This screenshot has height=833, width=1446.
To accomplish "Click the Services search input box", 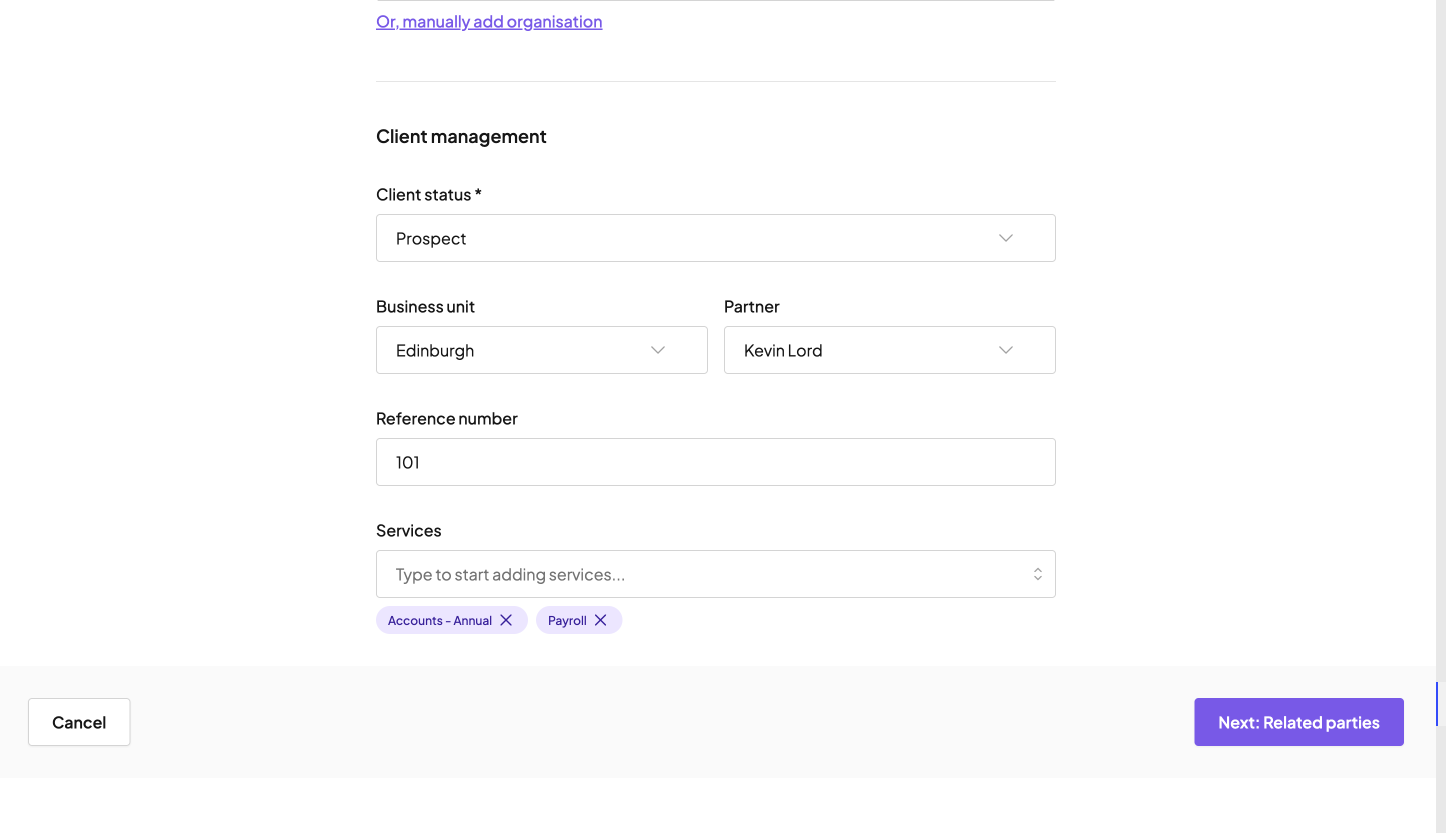I will tap(700, 574).
